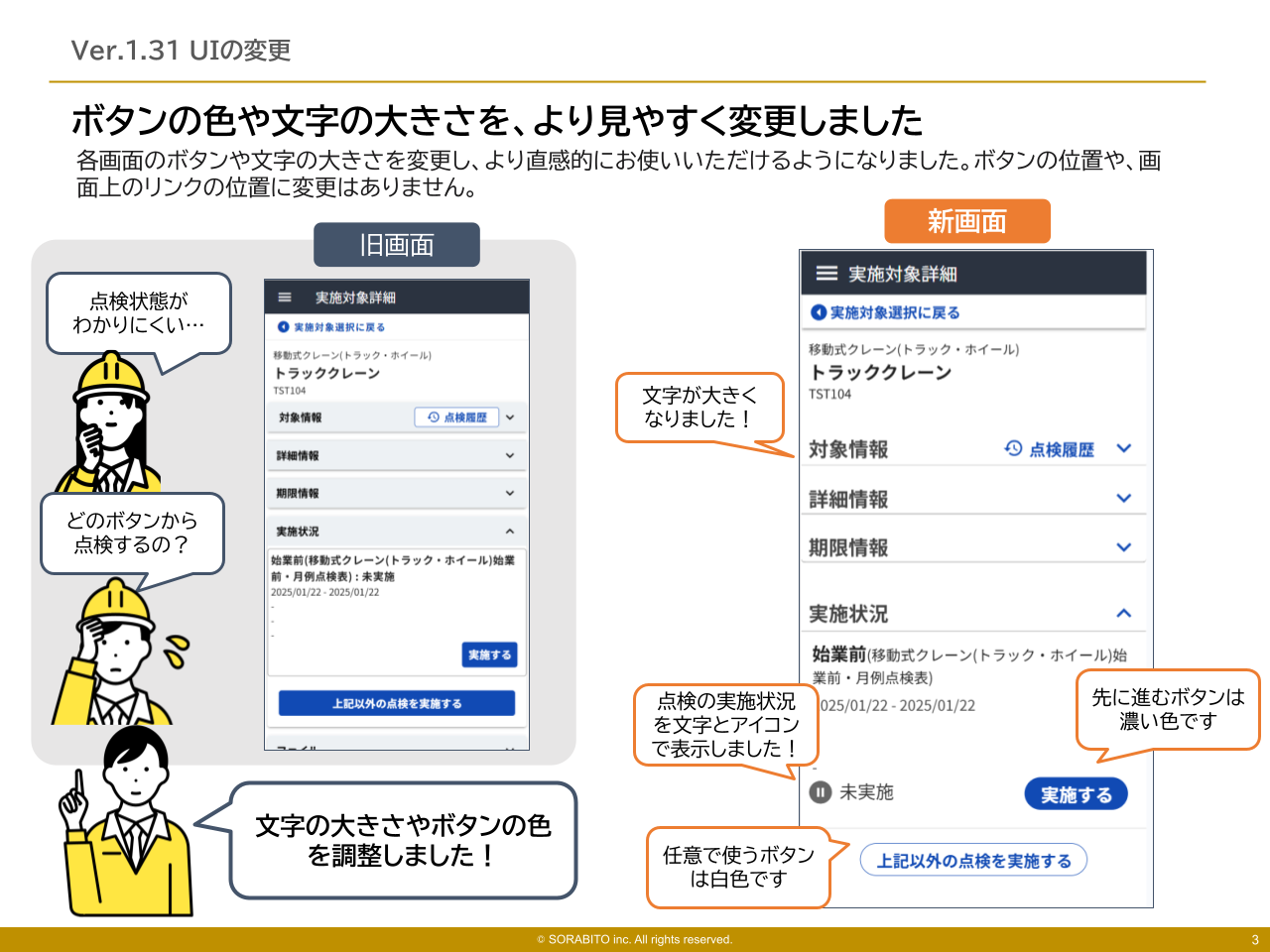
Task: Click the 未実施 pause status icon
Action: click(x=820, y=793)
